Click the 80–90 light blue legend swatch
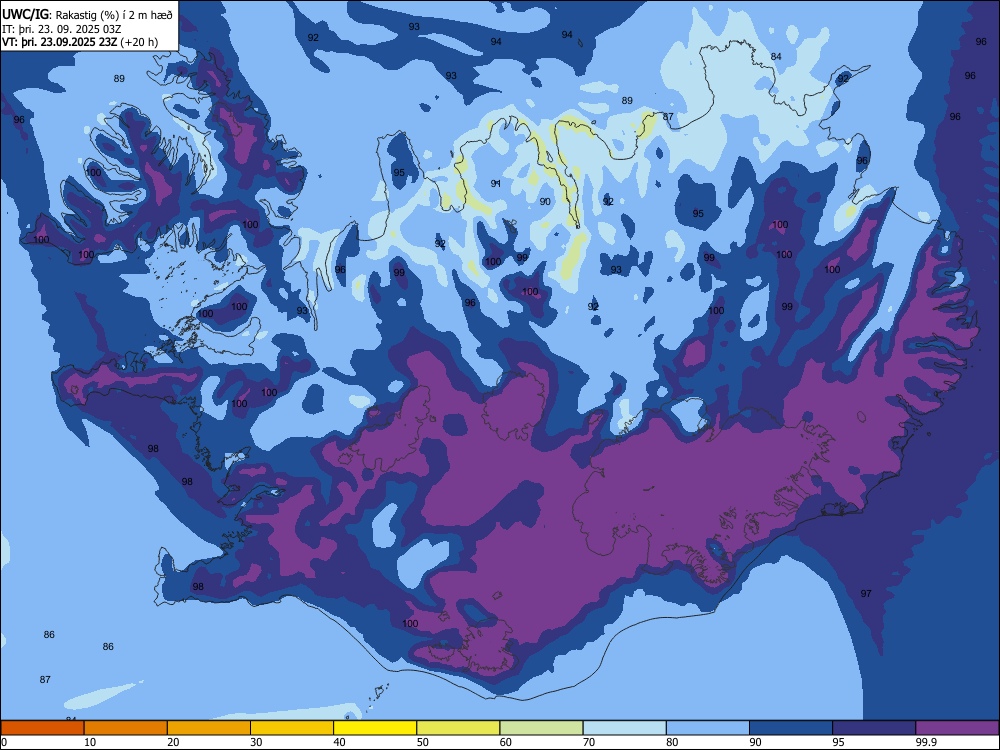 pos(708,728)
